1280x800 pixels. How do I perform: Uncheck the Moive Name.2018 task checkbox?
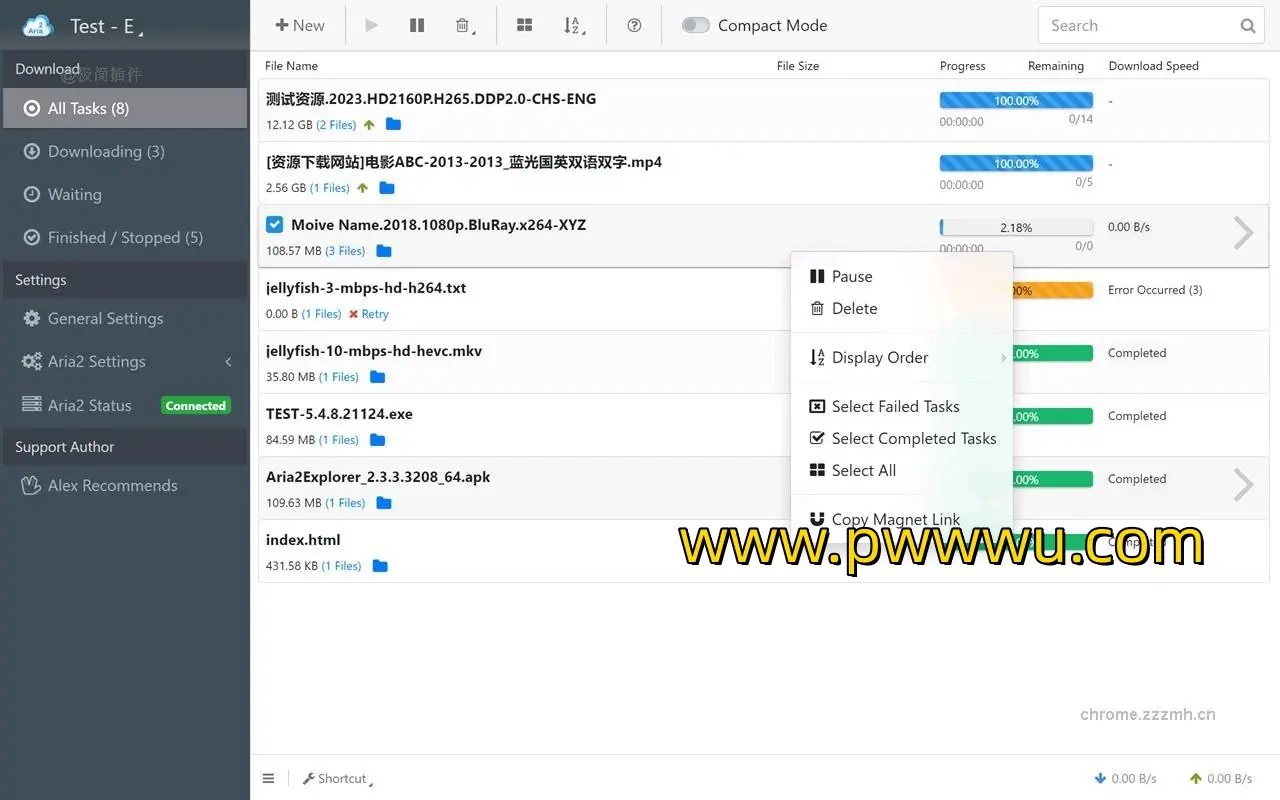[275, 225]
